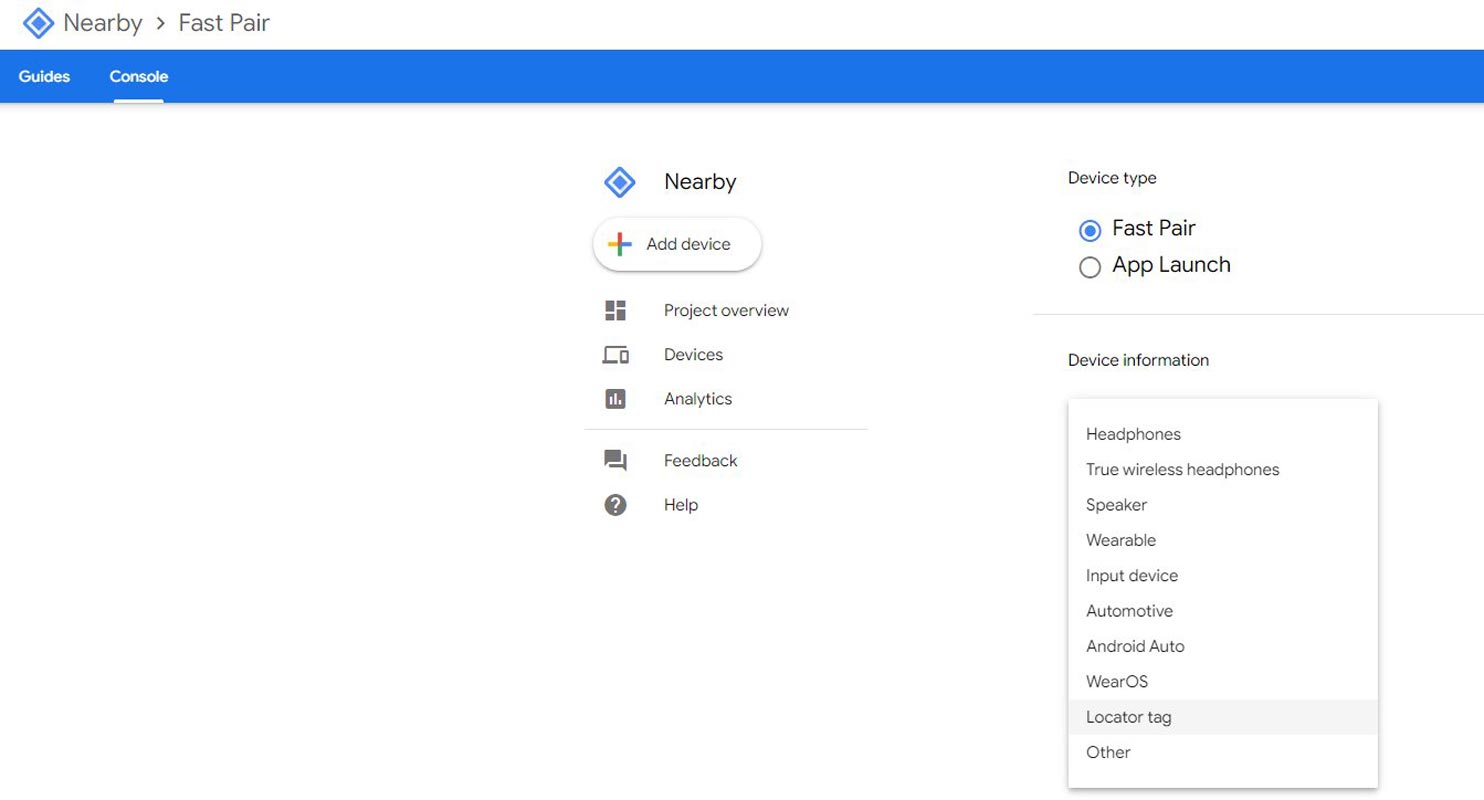Choose Android Auto from the list
Viewport: 1484px width, 800px height.
1223,646
